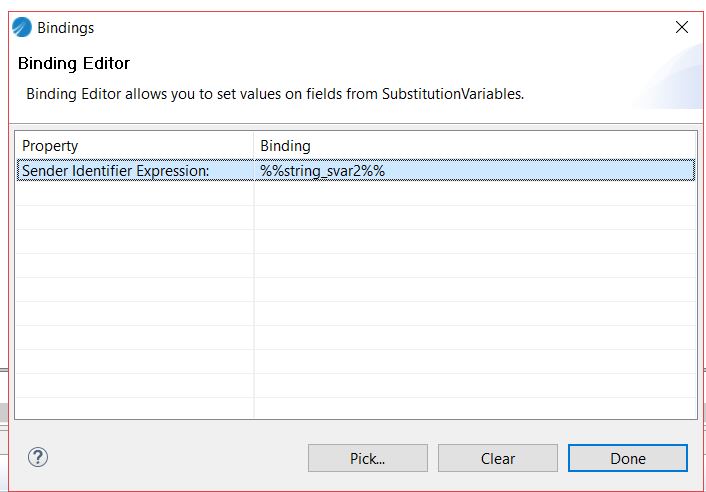Close the Bindings dialog window

pos(681,28)
